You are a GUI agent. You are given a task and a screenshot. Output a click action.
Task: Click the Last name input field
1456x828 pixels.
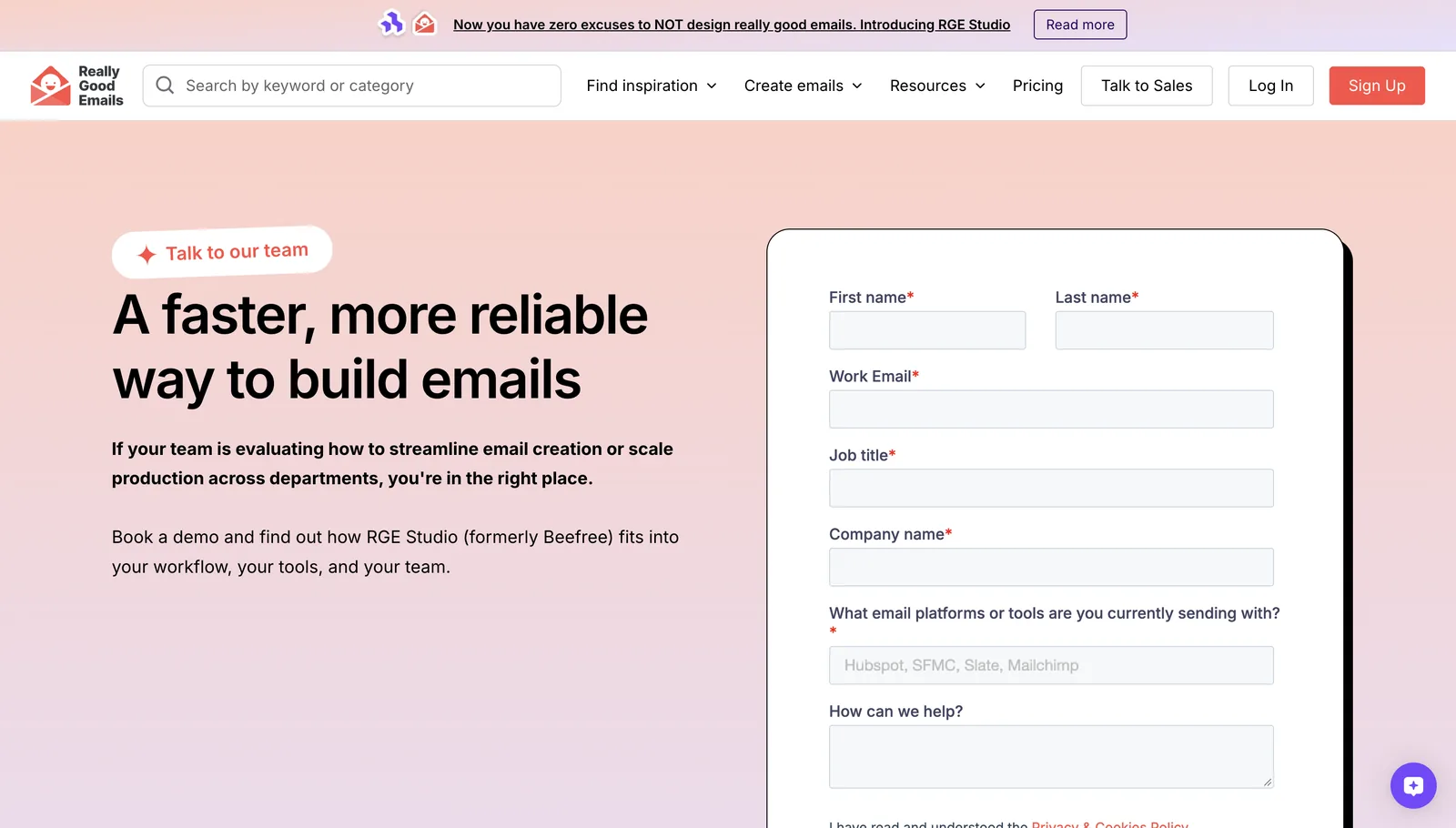[1164, 330]
